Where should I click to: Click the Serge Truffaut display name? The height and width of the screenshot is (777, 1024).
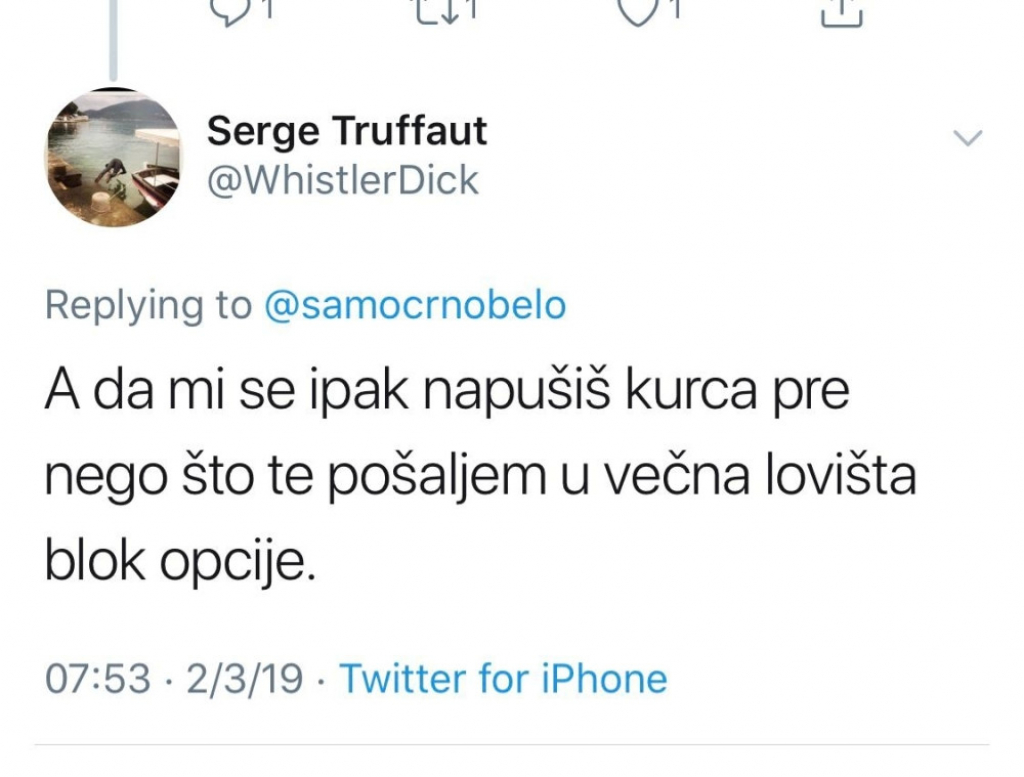[347, 130]
